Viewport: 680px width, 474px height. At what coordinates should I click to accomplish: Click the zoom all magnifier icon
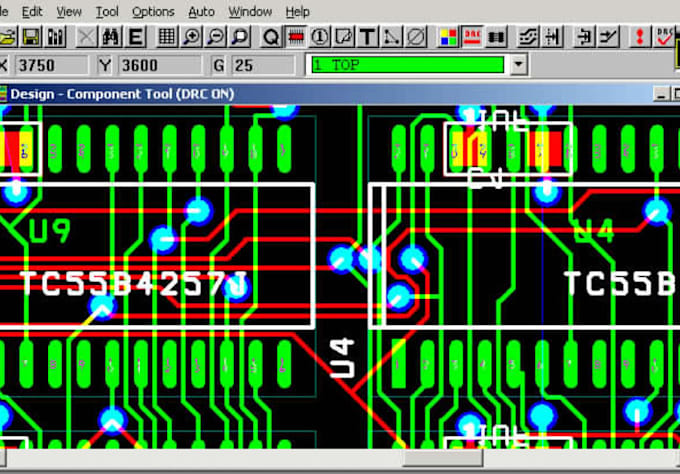pyautogui.click(x=240, y=37)
